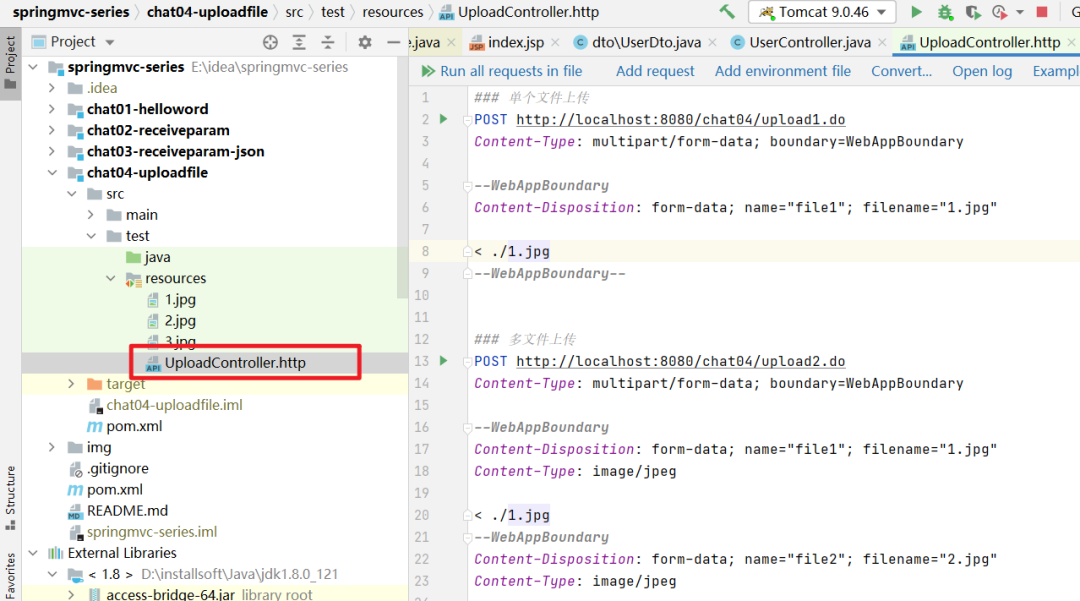
Task: Open Project panel settings gear
Action: point(364,42)
